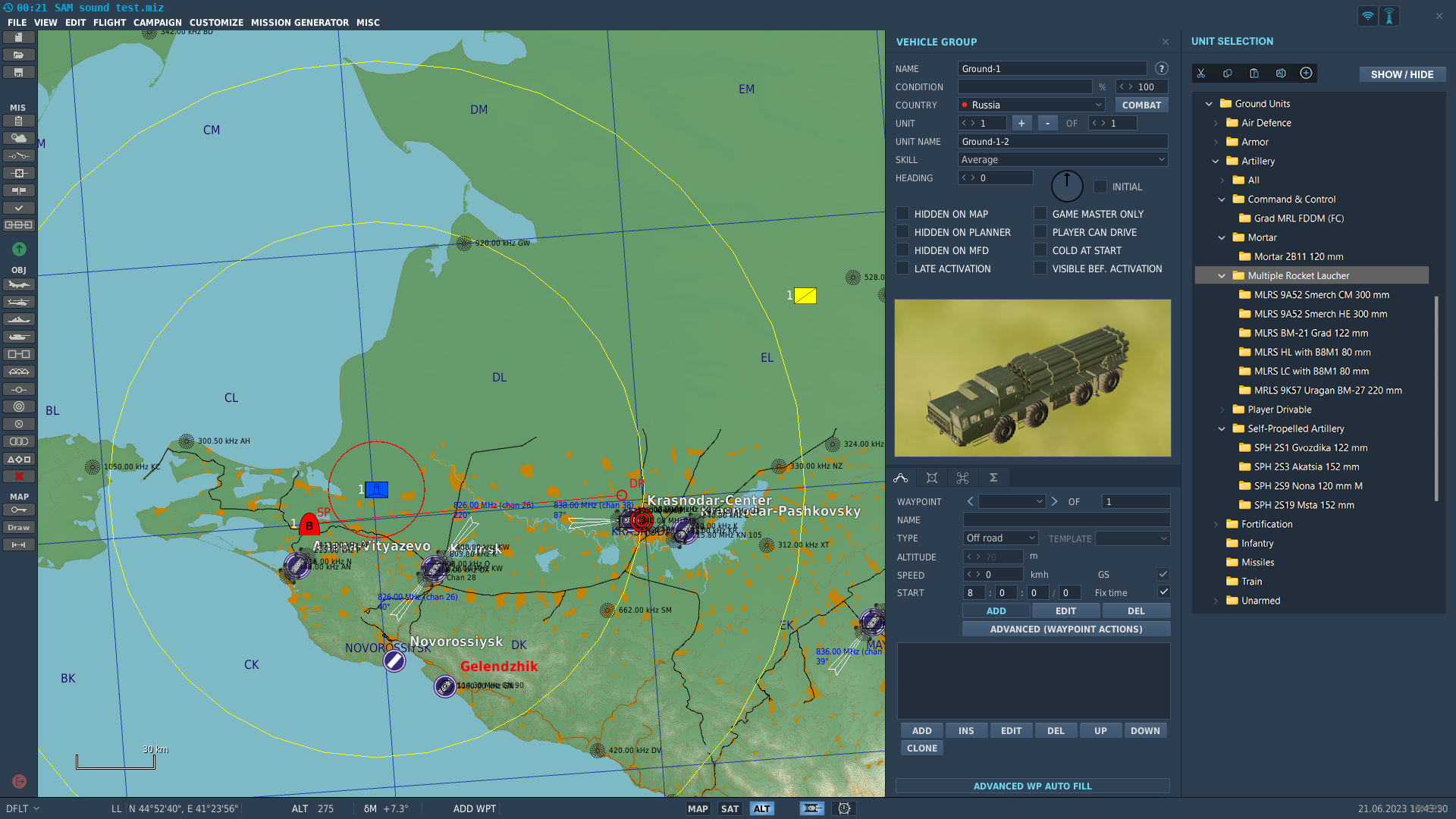Viewport: 1456px width, 819px height.
Task: Click the save mission disk icon
Action: click(19, 72)
